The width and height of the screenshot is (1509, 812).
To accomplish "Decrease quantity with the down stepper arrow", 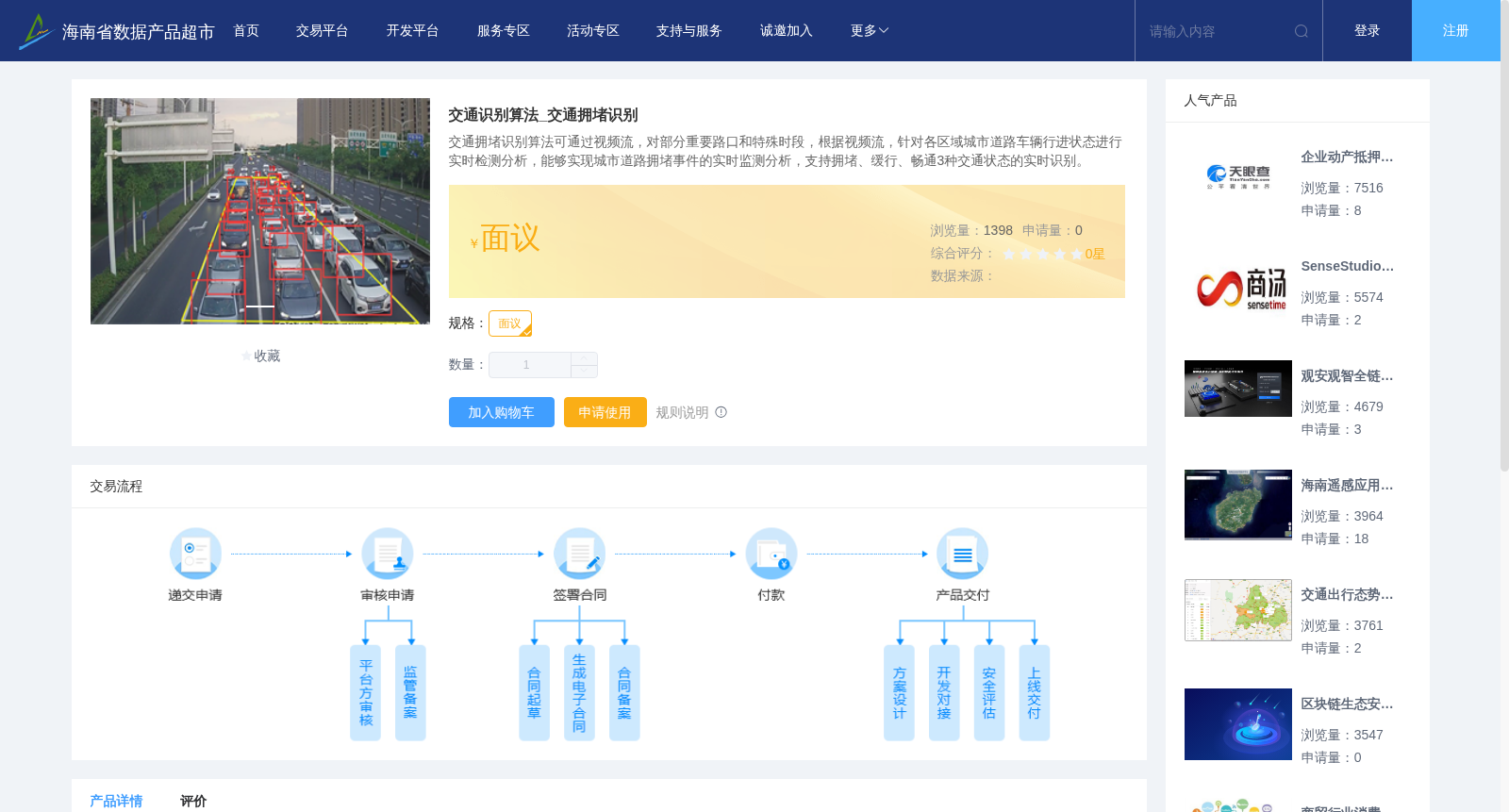I will pyautogui.click(x=585, y=372).
